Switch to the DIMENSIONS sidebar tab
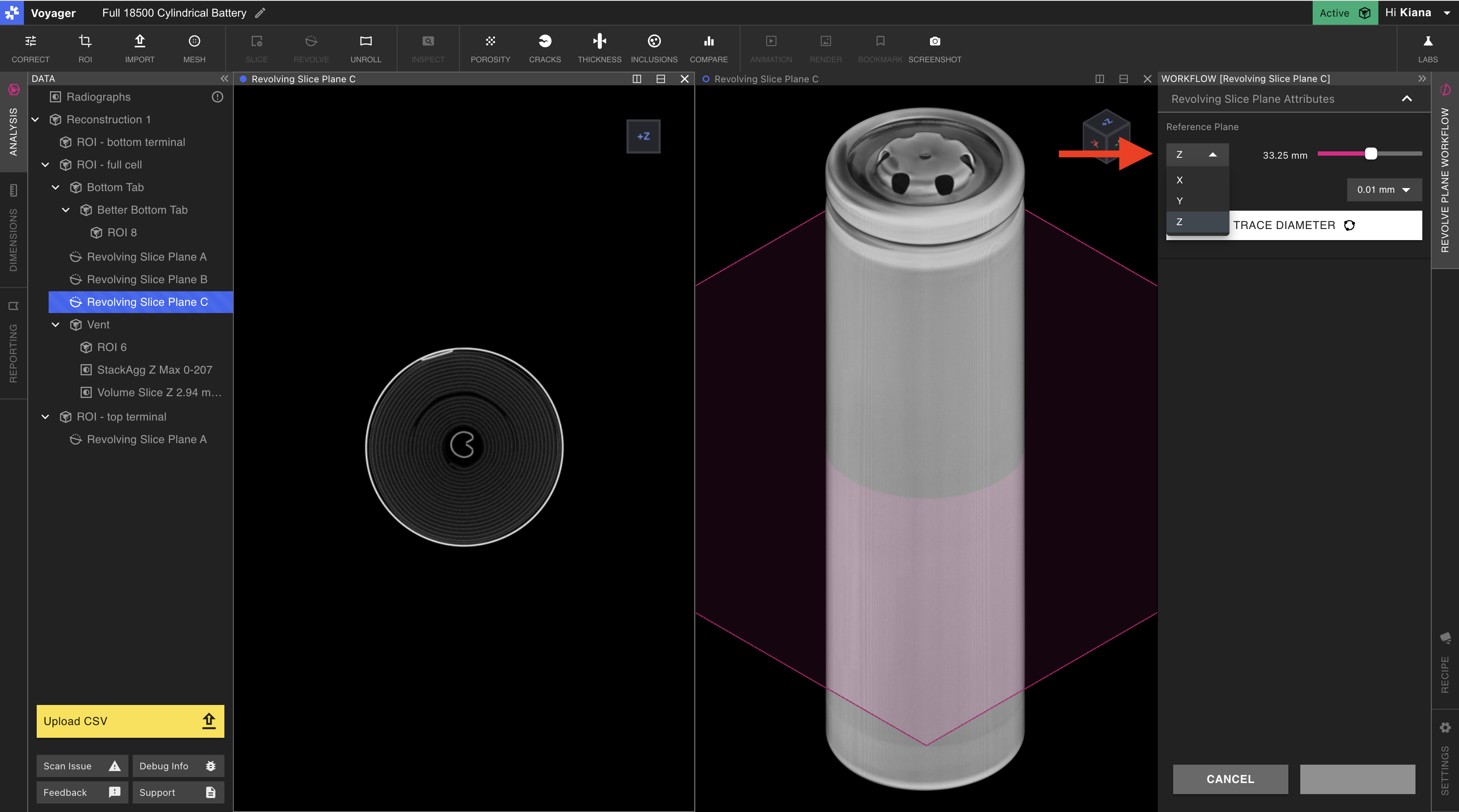This screenshot has height=812, width=1459. pos(13,228)
